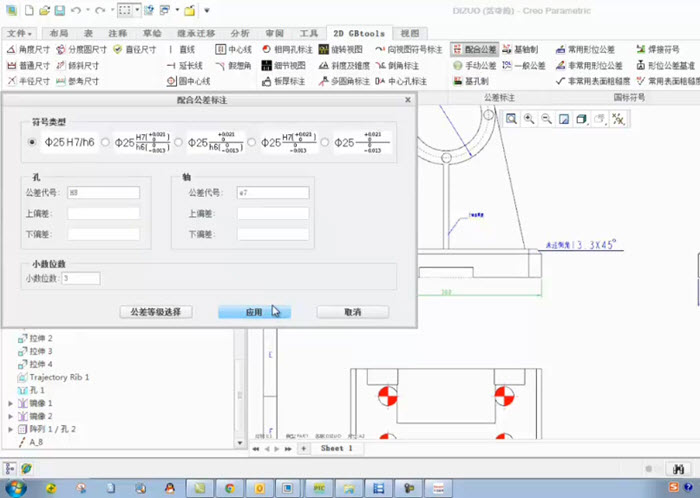Screen dimensions: 700x498
Task: Select the second symbol type radio option
Action: point(105,142)
